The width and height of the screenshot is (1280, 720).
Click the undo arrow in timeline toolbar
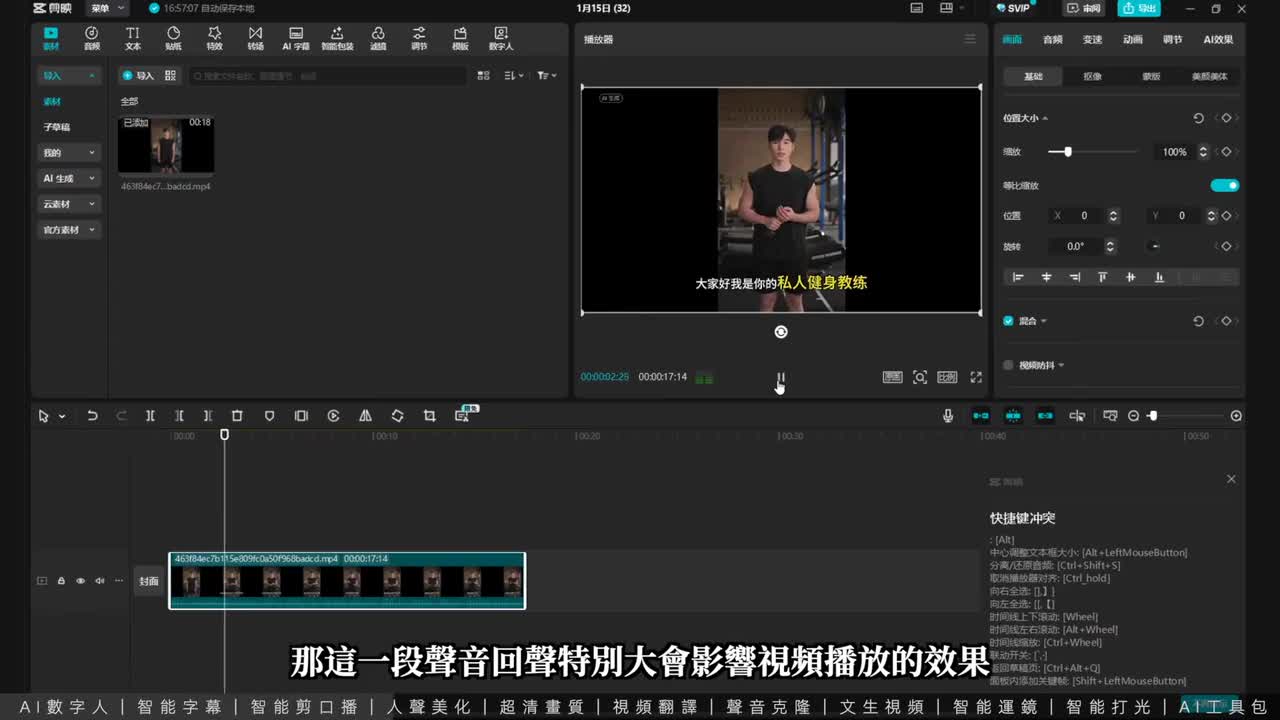pyautogui.click(x=92, y=416)
